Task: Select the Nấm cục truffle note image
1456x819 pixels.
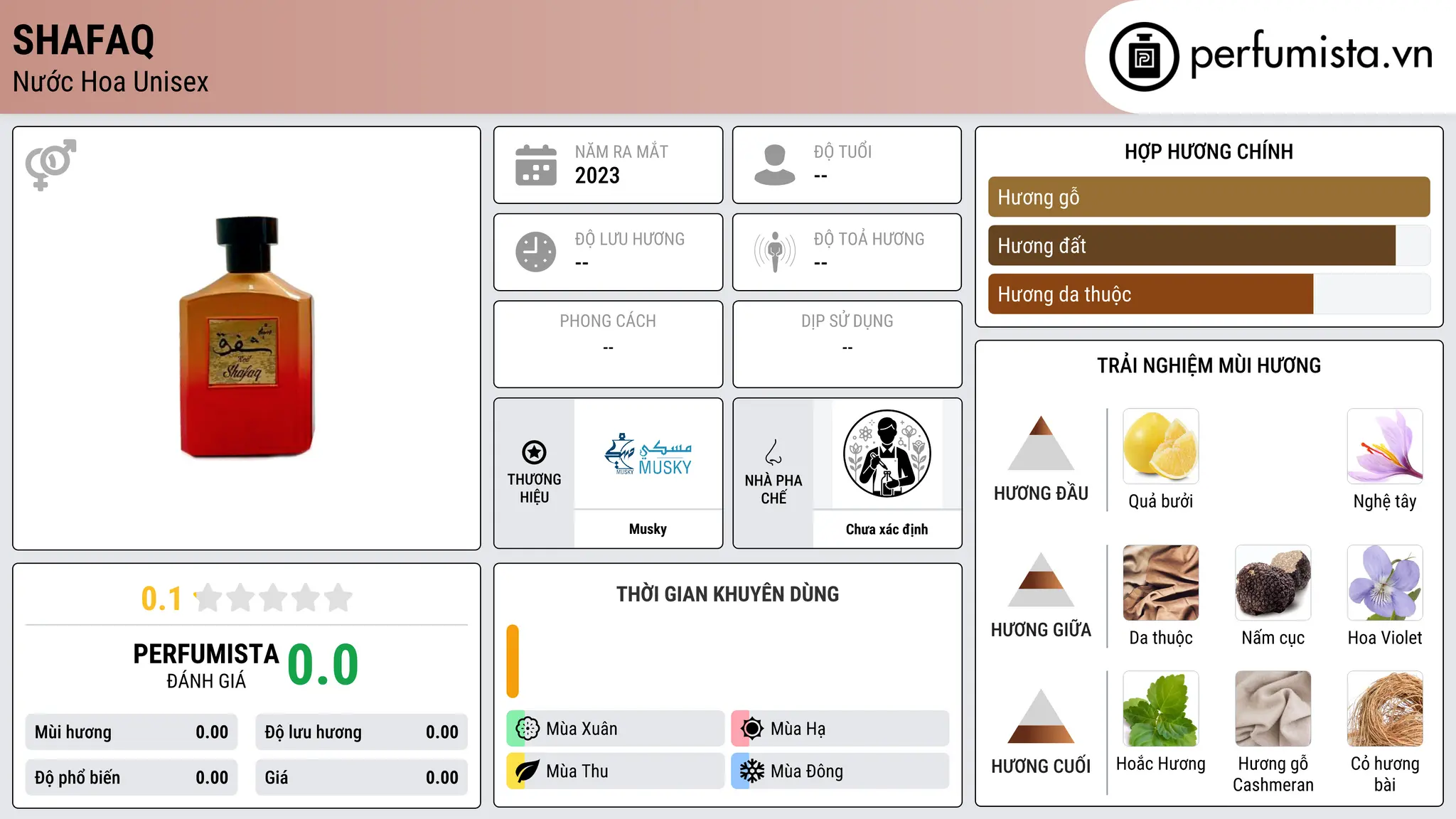Action: point(1273,583)
